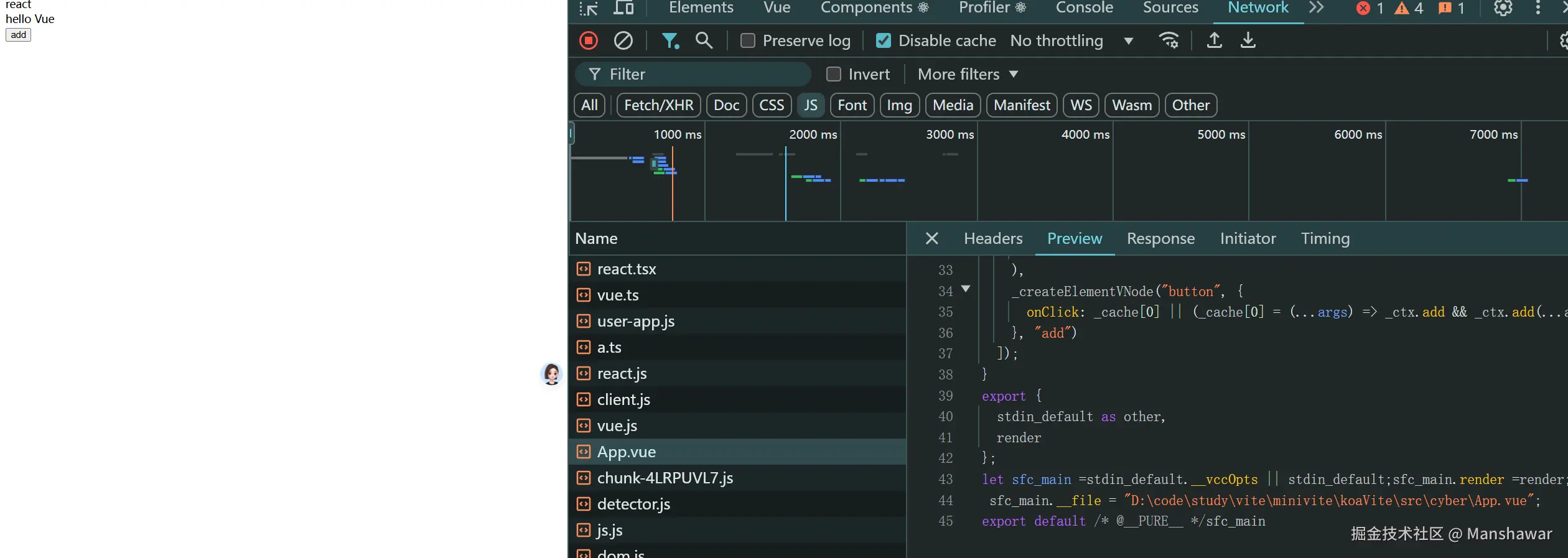
Task: Uncheck the Disable cache checkbox
Action: click(x=883, y=40)
